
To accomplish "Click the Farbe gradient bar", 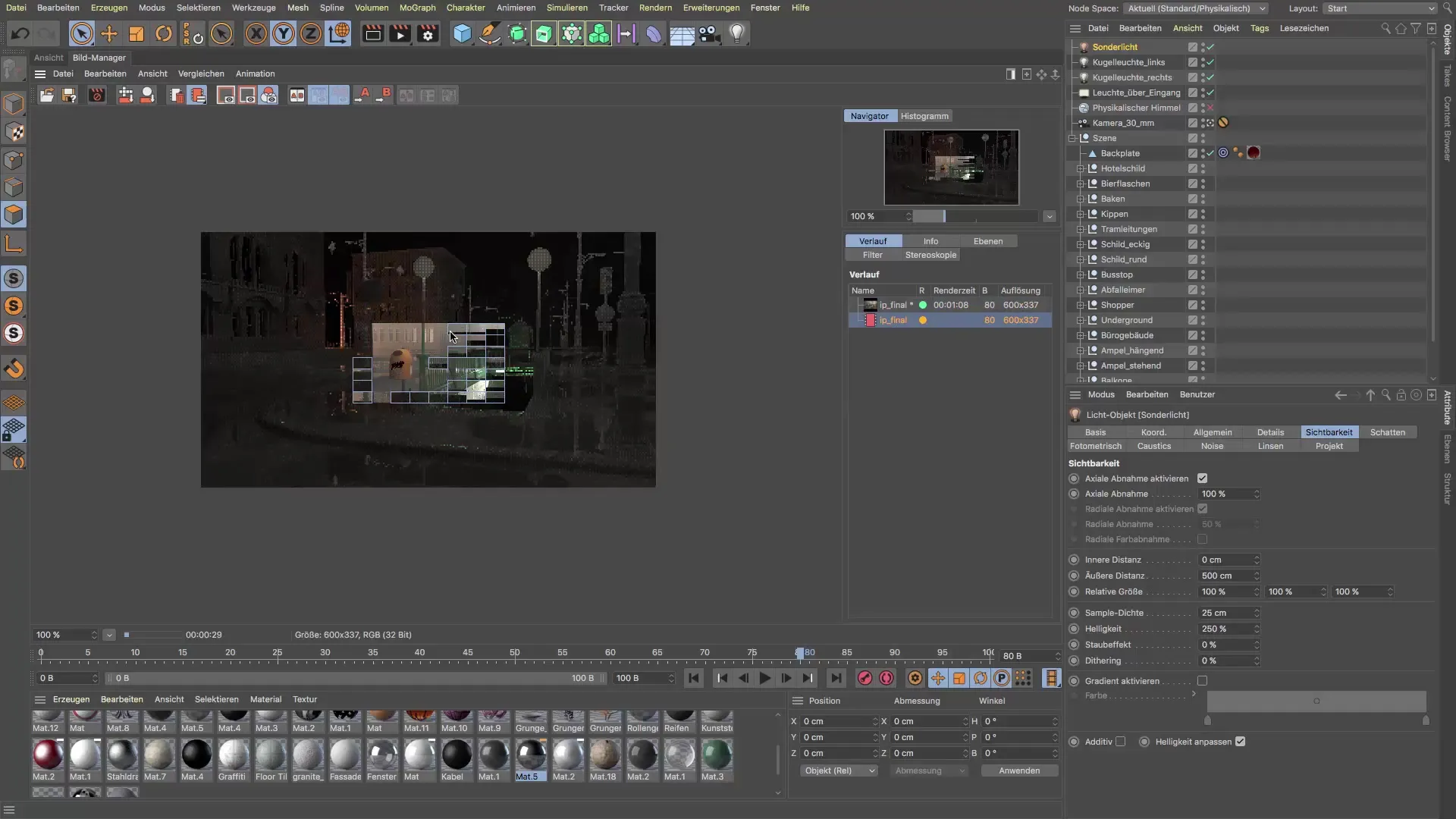I will click(x=1316, y=701).
